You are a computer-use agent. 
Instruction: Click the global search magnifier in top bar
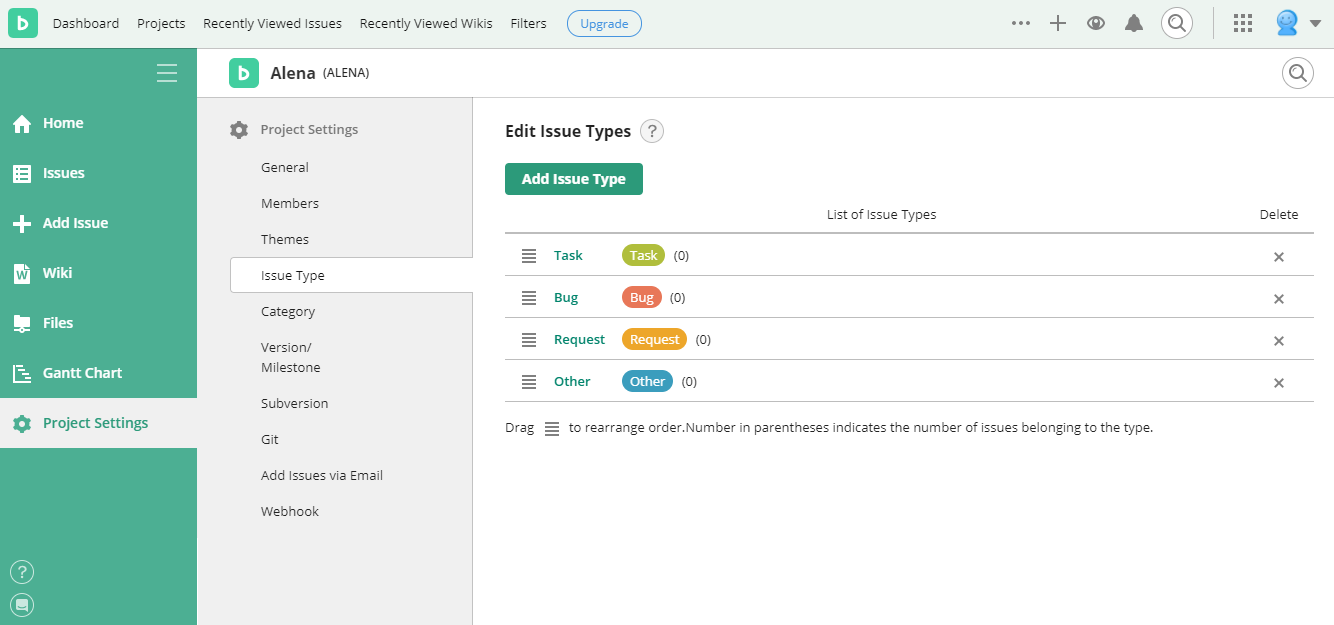[x=1177, y=23]
